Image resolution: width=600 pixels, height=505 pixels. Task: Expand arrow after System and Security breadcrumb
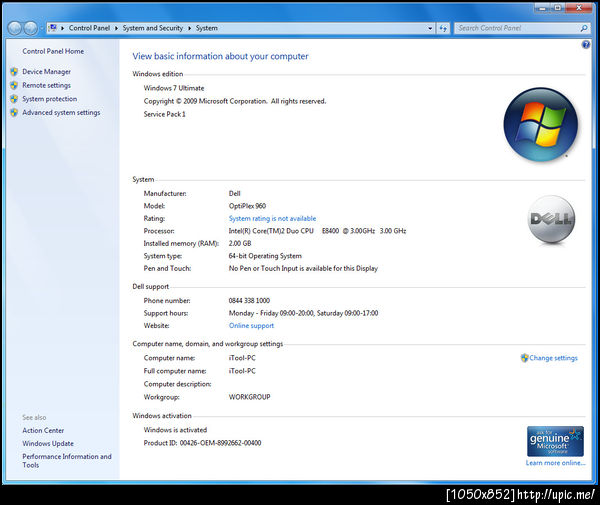(x=189, y=28)
